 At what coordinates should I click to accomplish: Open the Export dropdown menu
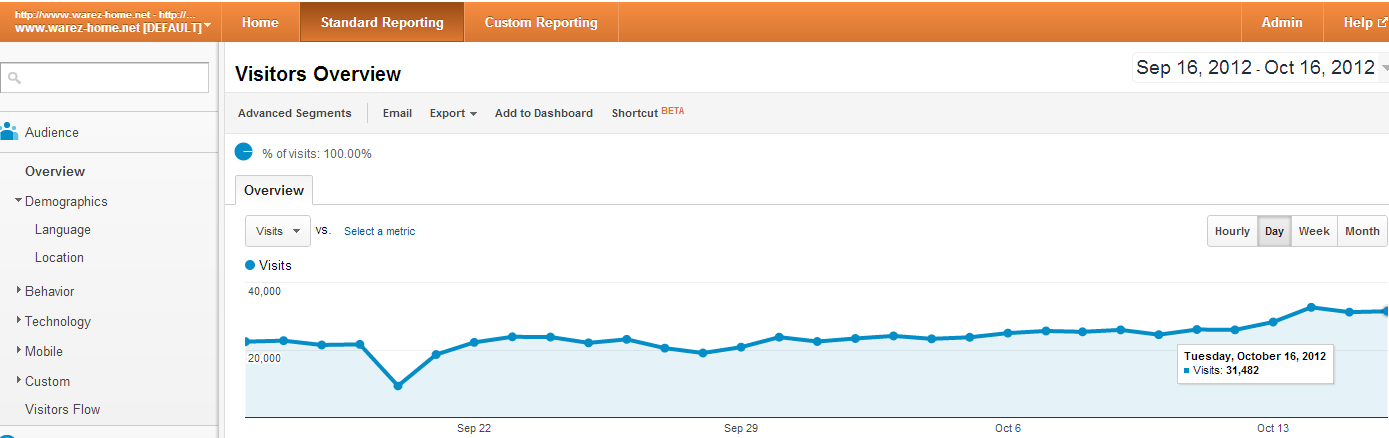point(453,113)
